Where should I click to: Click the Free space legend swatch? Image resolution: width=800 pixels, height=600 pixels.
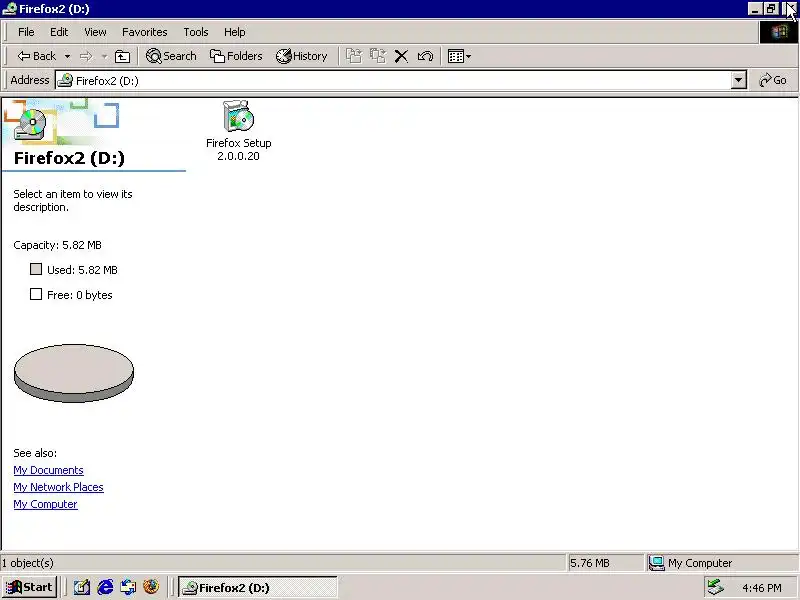point(36,294)
